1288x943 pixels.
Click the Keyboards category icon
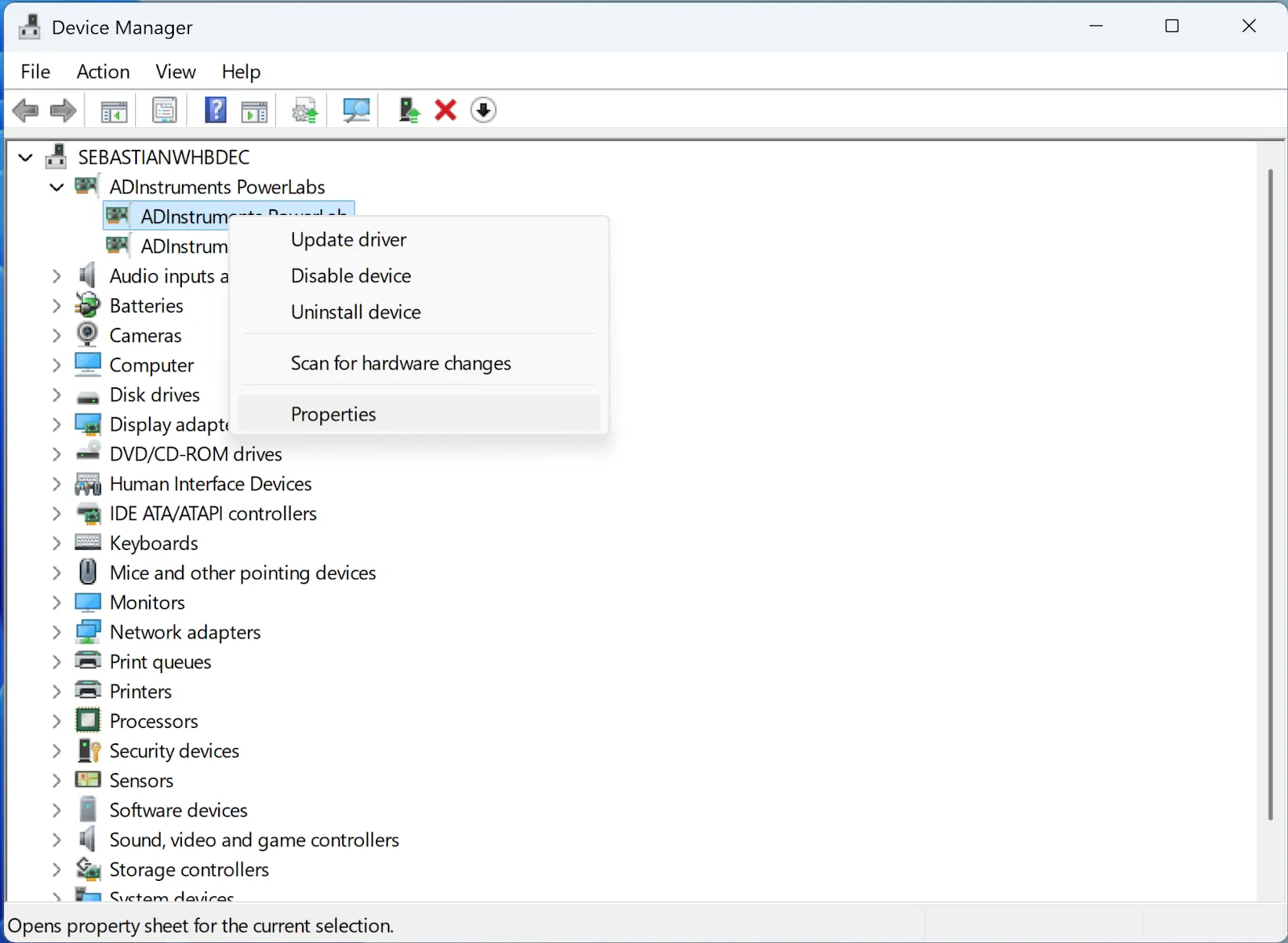pos(88,543)
